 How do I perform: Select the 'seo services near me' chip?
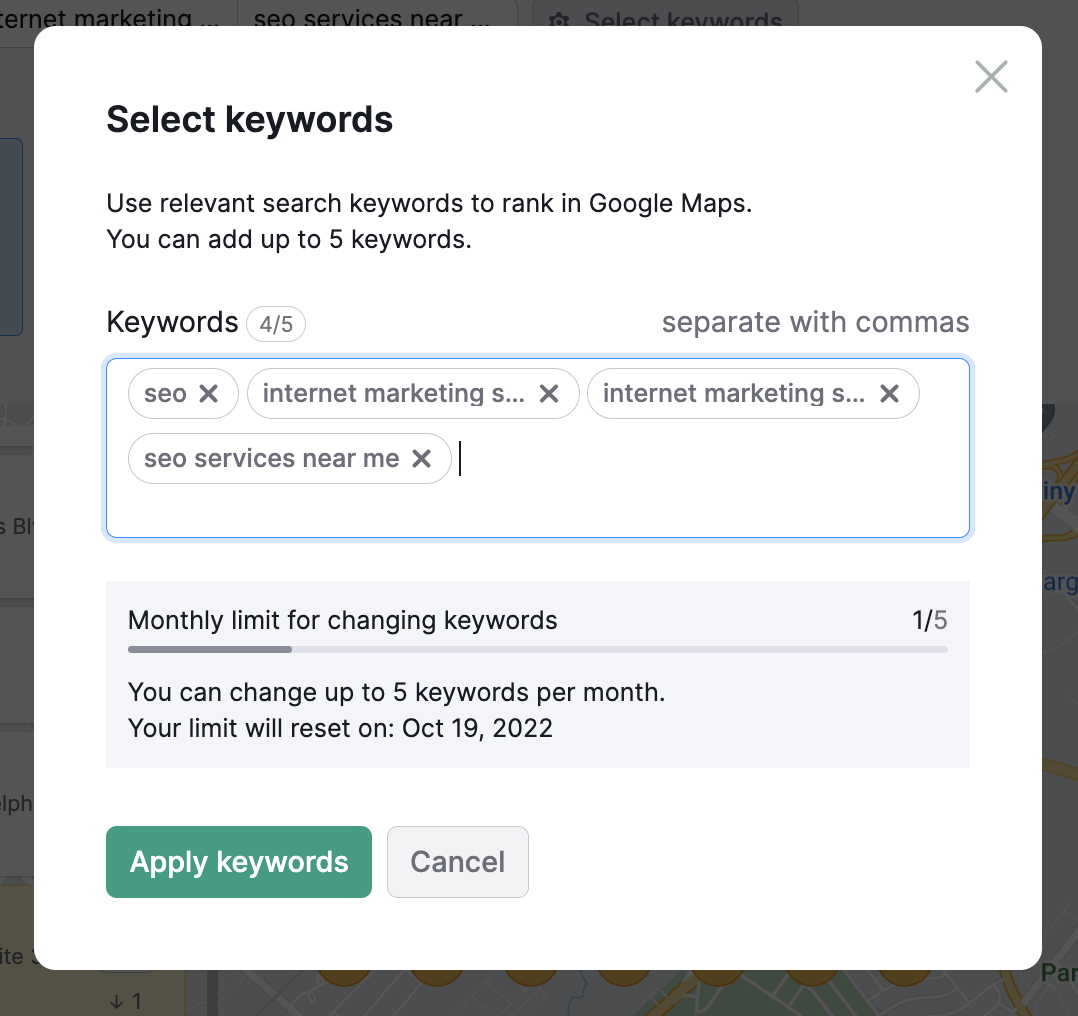coord(272,458)
